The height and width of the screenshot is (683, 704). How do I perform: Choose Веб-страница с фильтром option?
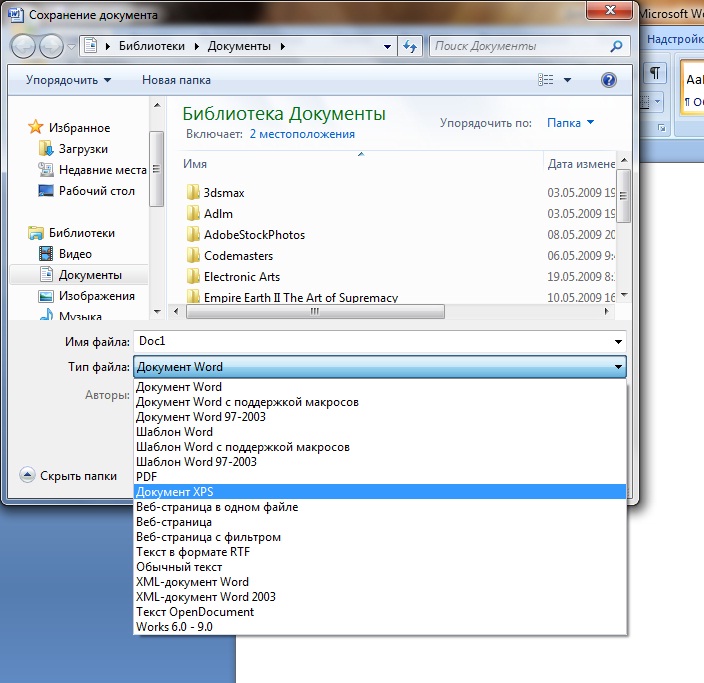tap(380, 537)
